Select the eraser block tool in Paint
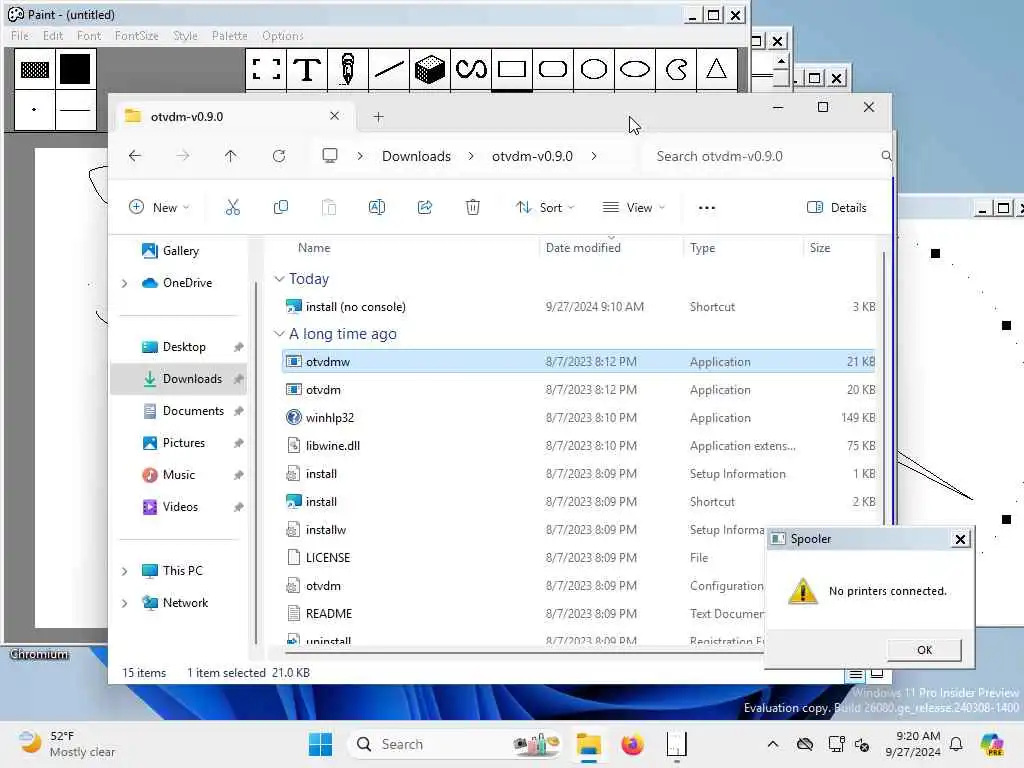Screen dimensions: 1024x768 tap(430, 69)
